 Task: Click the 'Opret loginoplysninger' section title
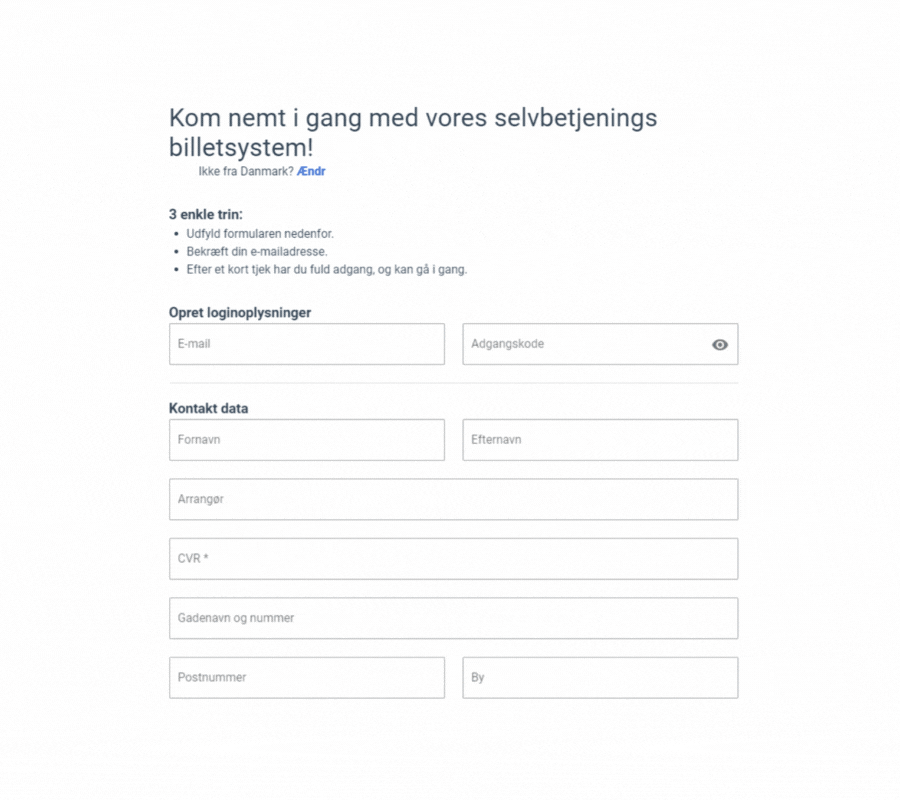click(240, 312)
